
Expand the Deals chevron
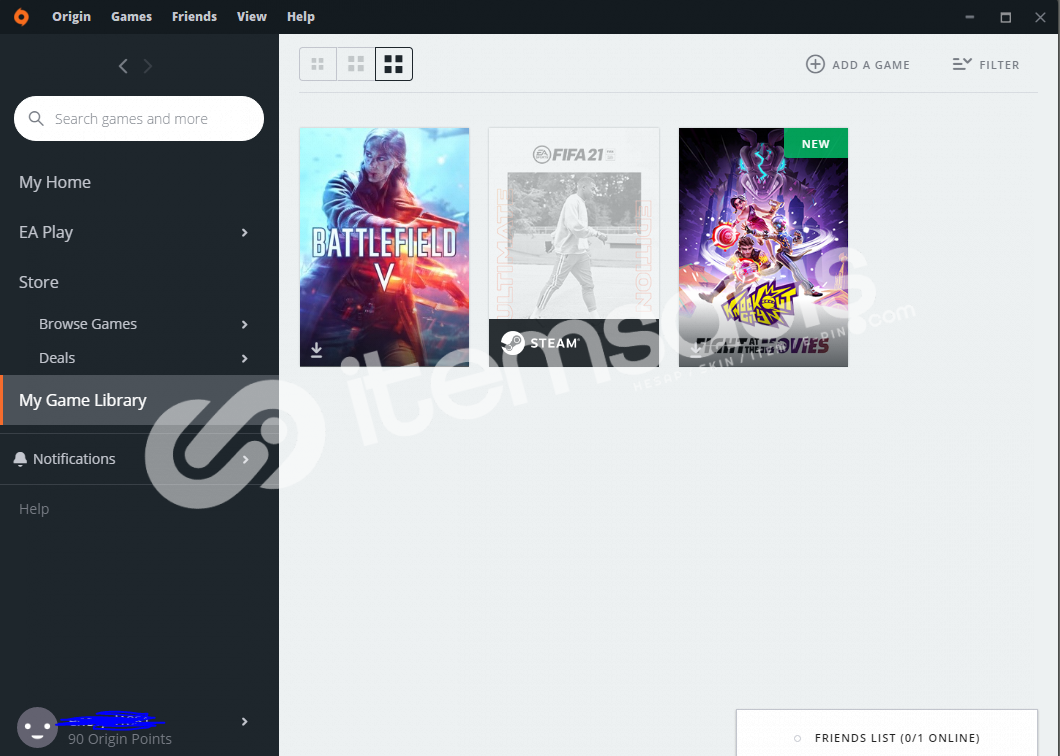(245, 358)
